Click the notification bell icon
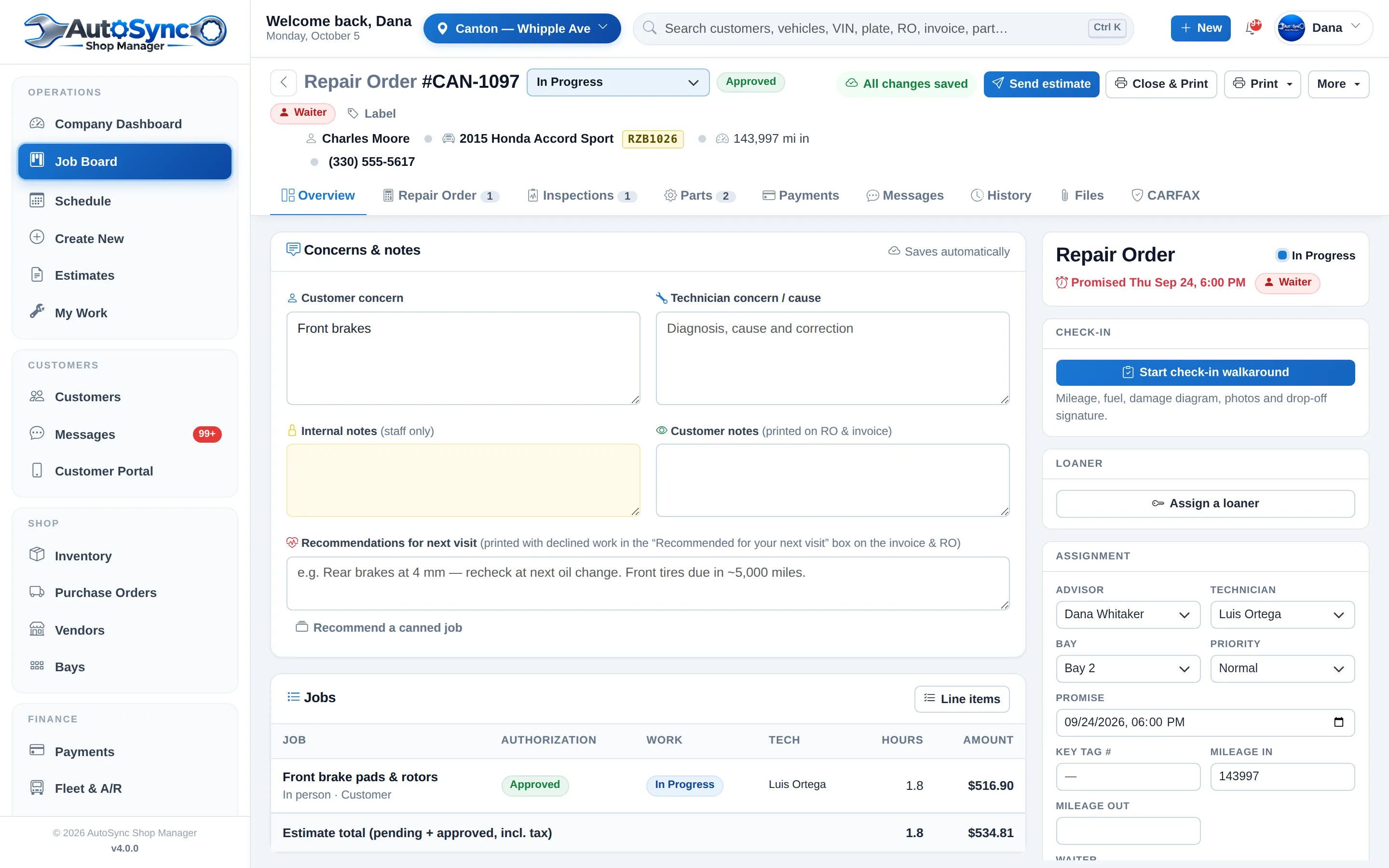1389x868 pixels. [x=1253, y=27]
